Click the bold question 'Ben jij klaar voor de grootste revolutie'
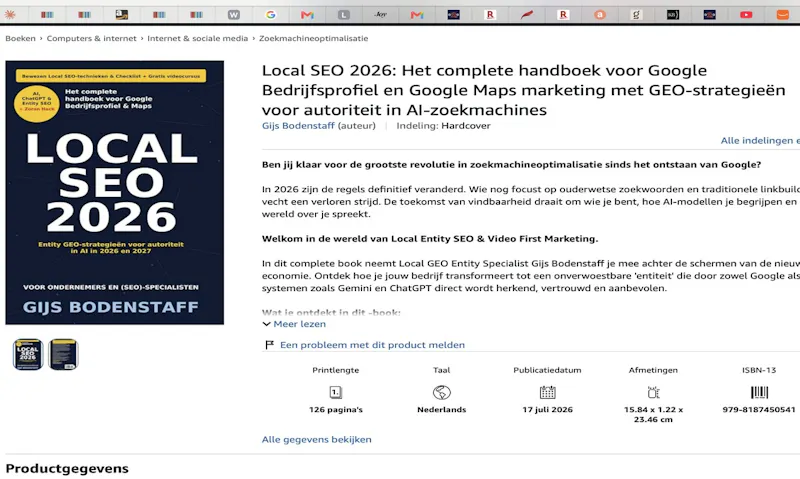Screen dimensions: 800x479 511,165
